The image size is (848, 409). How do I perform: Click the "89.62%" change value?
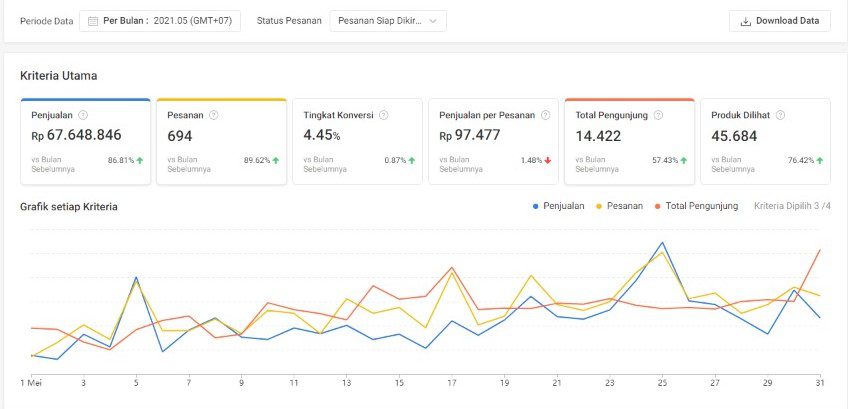(x=257, y=160)
